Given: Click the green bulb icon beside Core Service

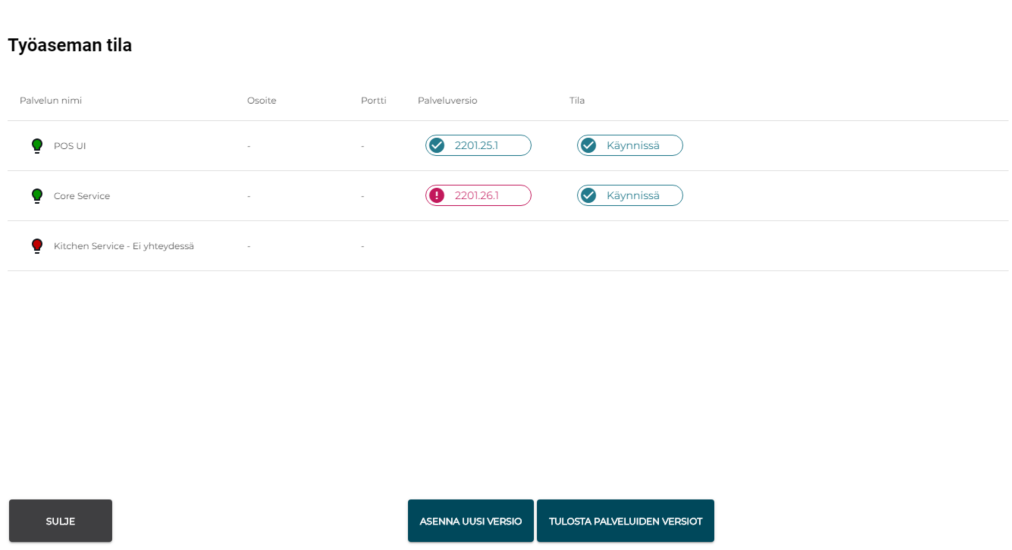Looking at the screenshot, I should pos(37,196).
